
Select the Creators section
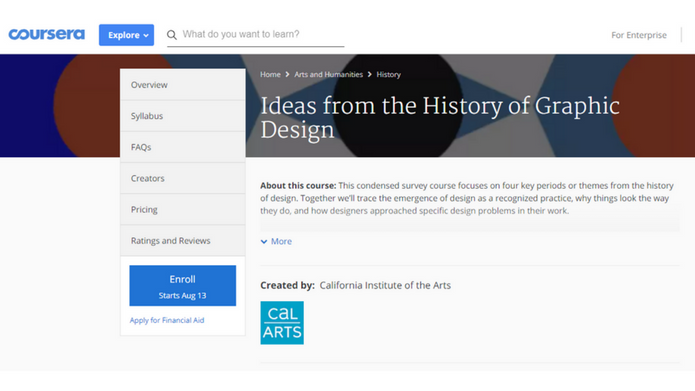183,178
